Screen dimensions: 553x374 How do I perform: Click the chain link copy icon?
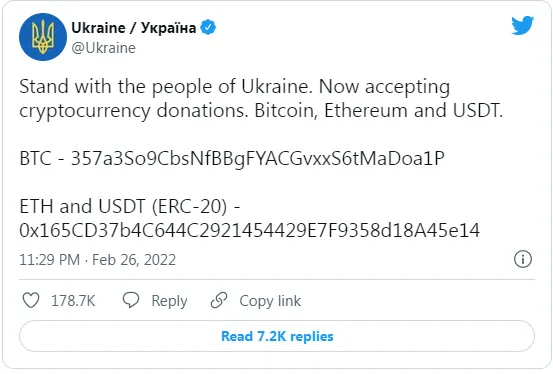(x=219, y=300)
